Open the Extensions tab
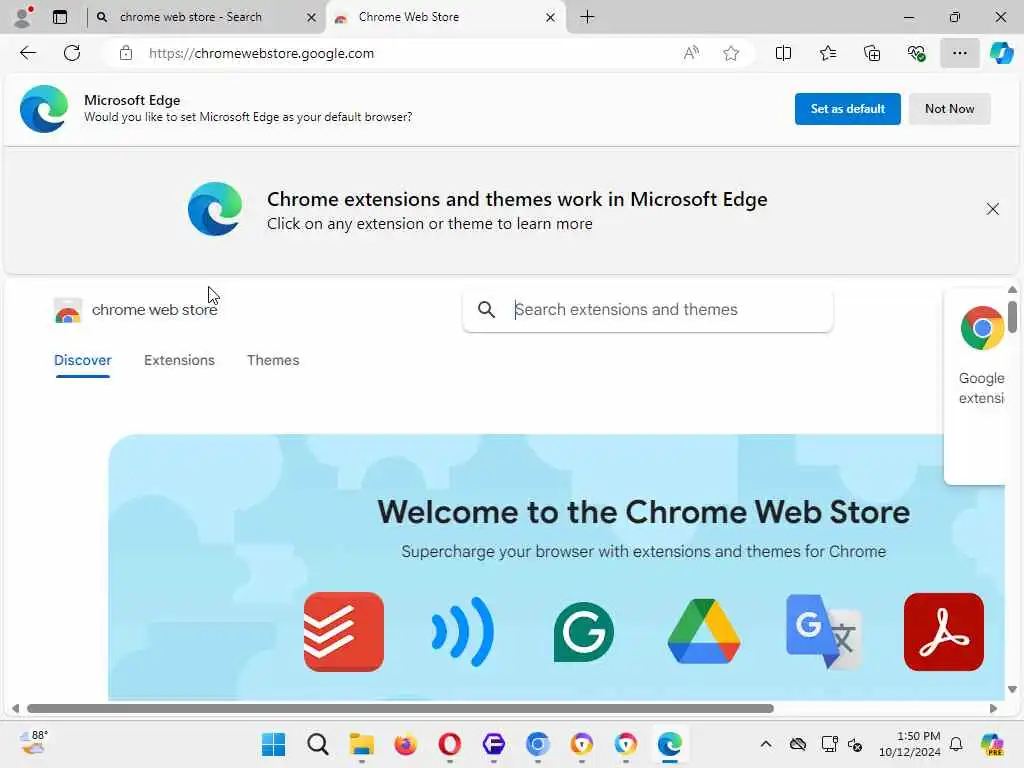Viewport: 1024px width, 768px height. [179, 360]
